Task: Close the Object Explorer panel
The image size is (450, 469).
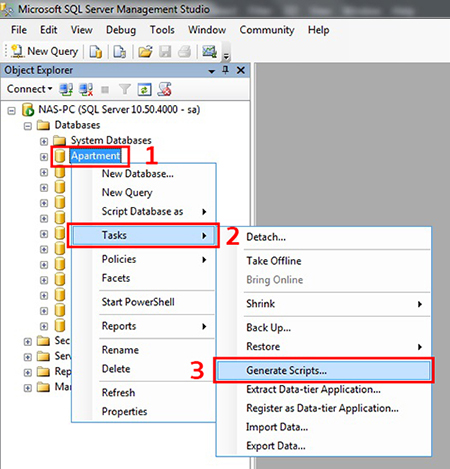Action: pos(241,70)
